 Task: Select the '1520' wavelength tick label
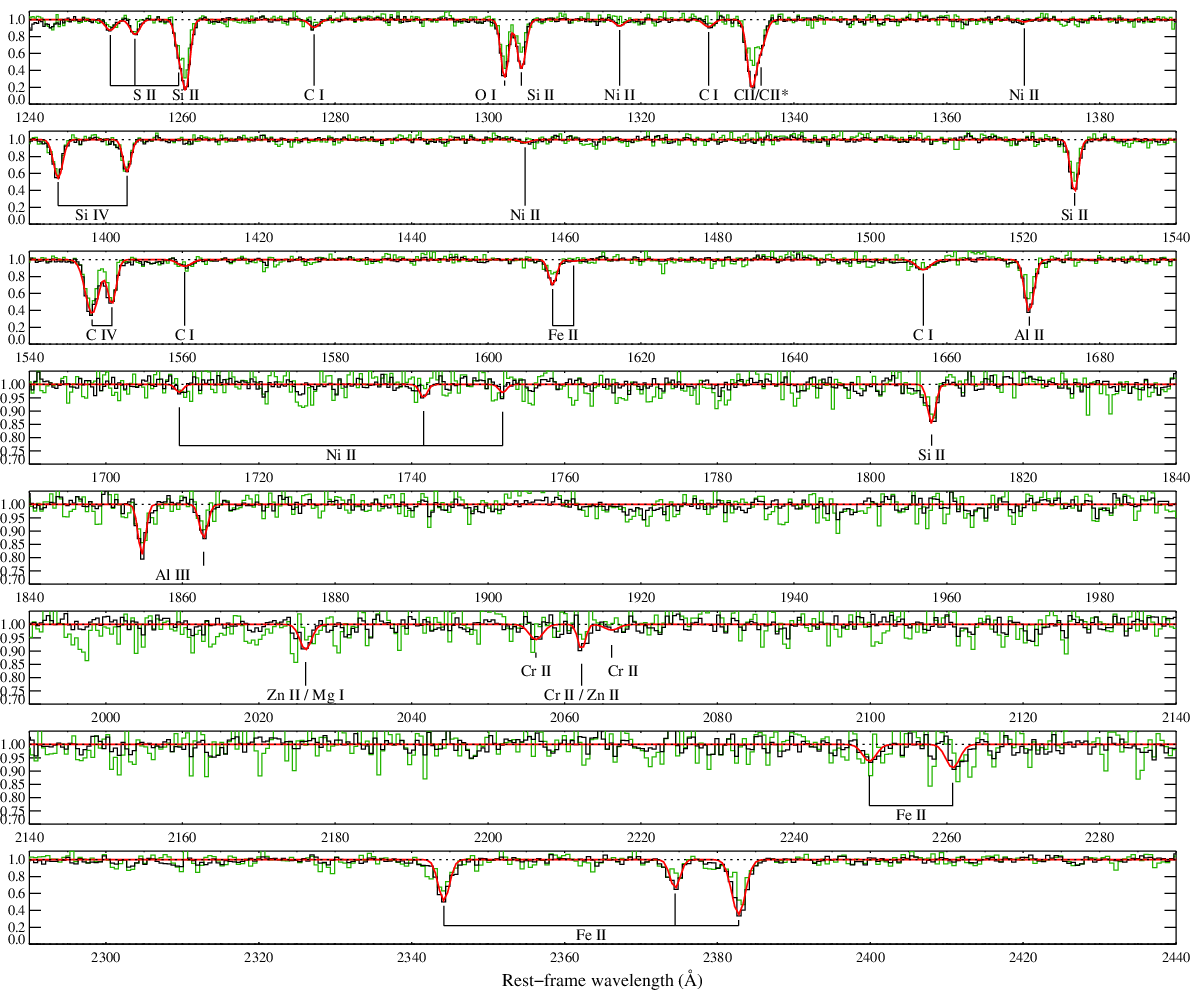point(1023,238)
